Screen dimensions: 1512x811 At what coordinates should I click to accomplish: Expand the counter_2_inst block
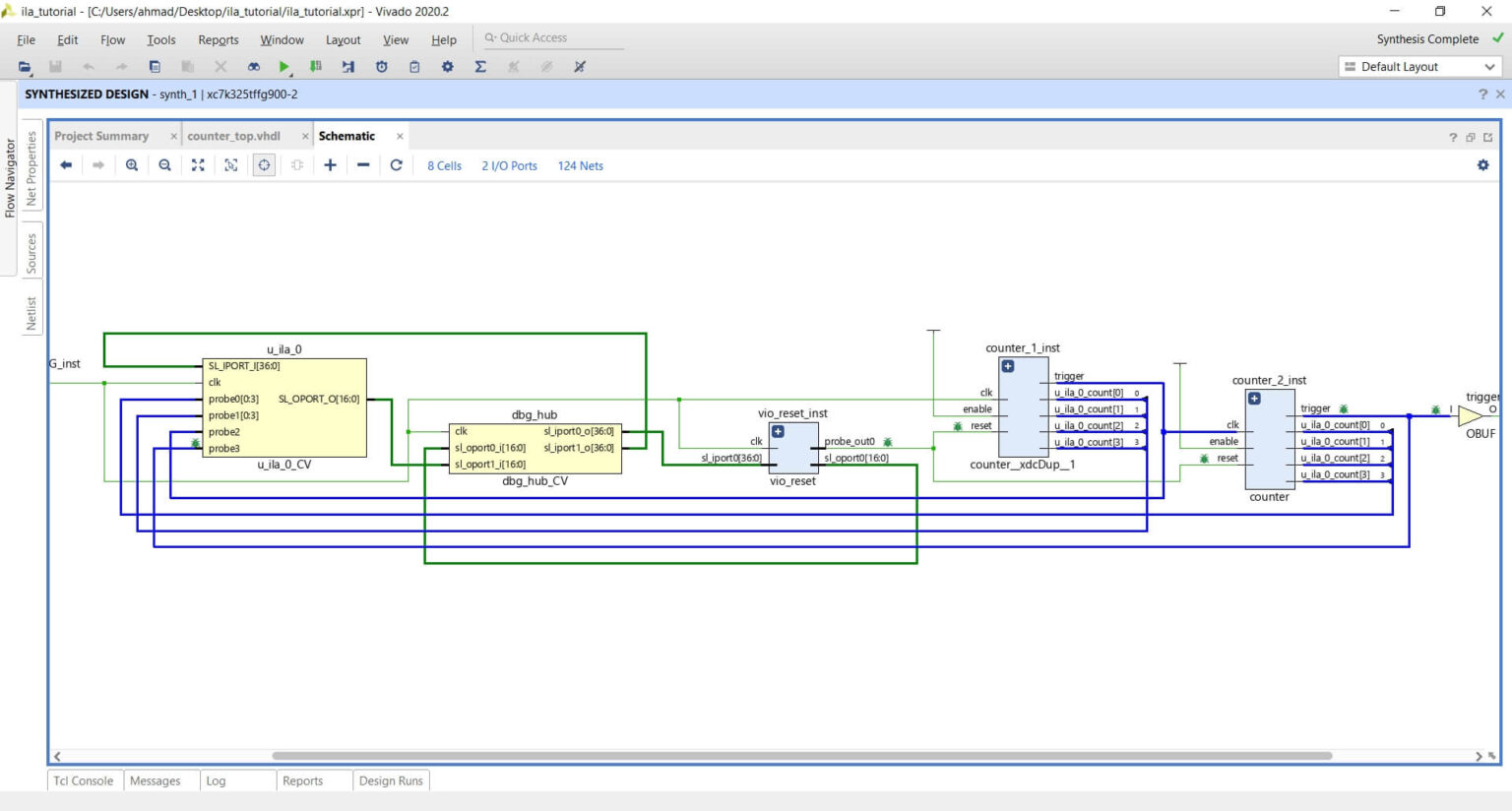[x=1253, y=400]
